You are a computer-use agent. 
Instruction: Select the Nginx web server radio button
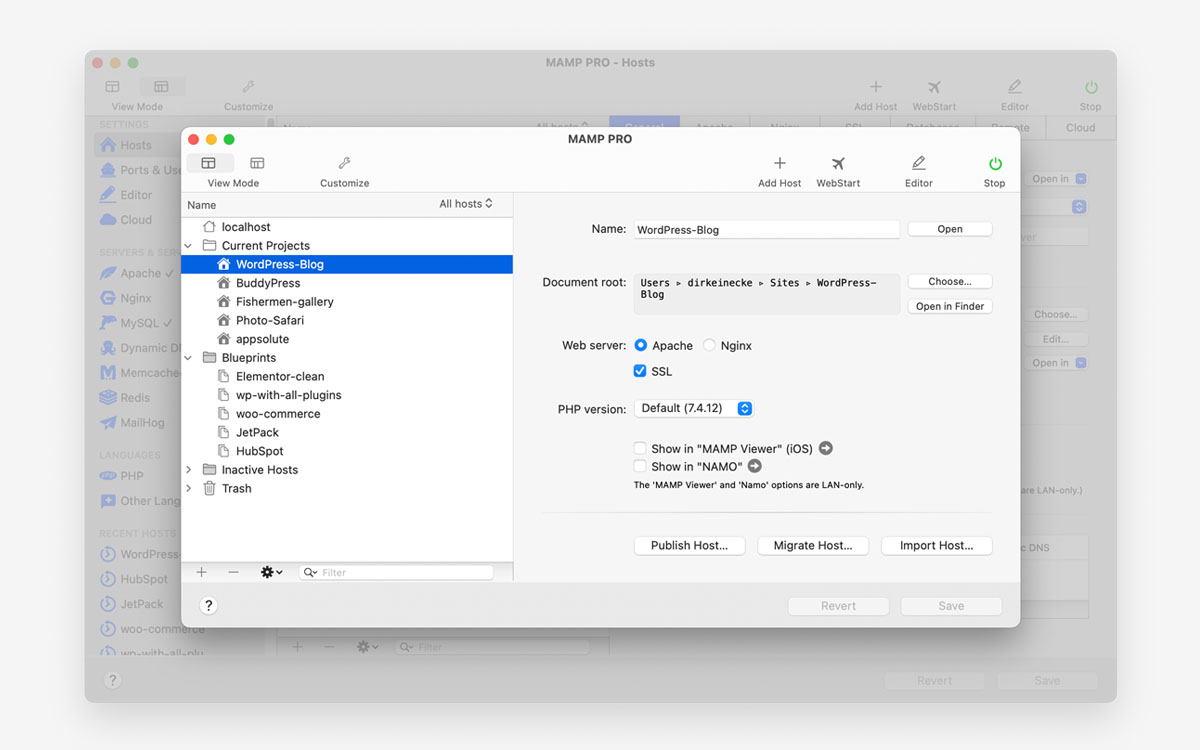coord(709,345)
